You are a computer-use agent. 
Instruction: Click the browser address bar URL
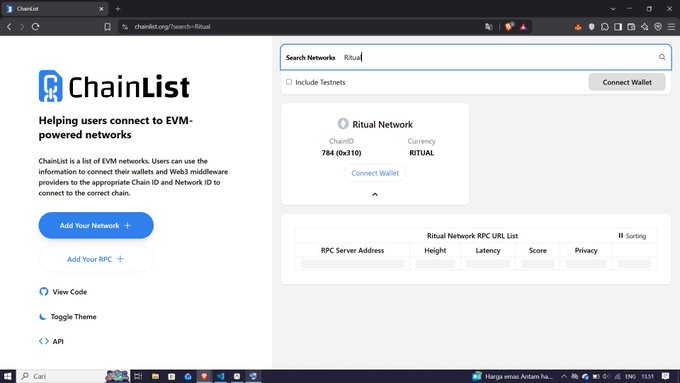tap(172, 27)
